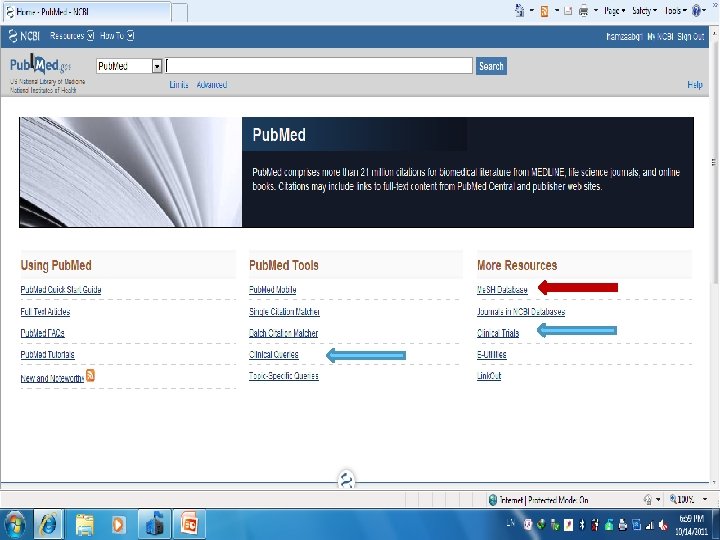
Task: Open the Single Citation Matcher link
Action: pos(284,311)
